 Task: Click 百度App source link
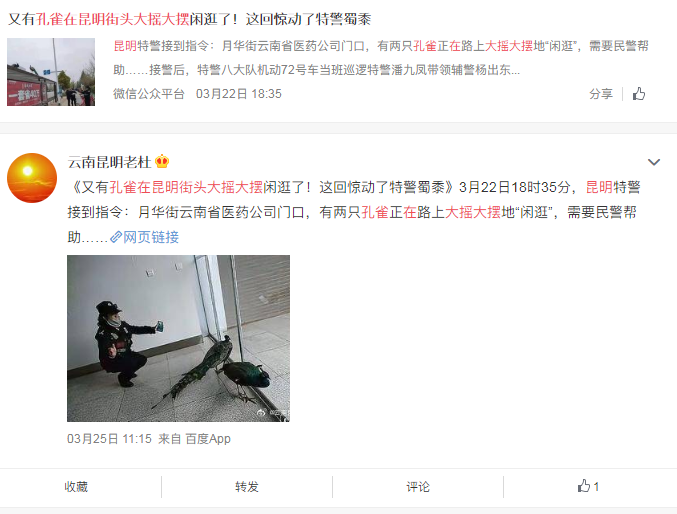208,439
